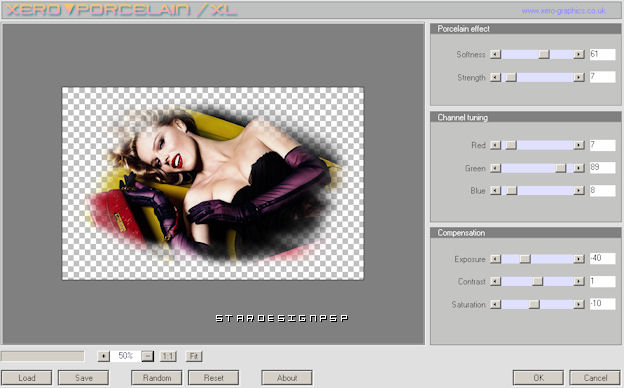Click the Load button
The height and width of the screenshot is (388, 624).
tap(27, 378)
